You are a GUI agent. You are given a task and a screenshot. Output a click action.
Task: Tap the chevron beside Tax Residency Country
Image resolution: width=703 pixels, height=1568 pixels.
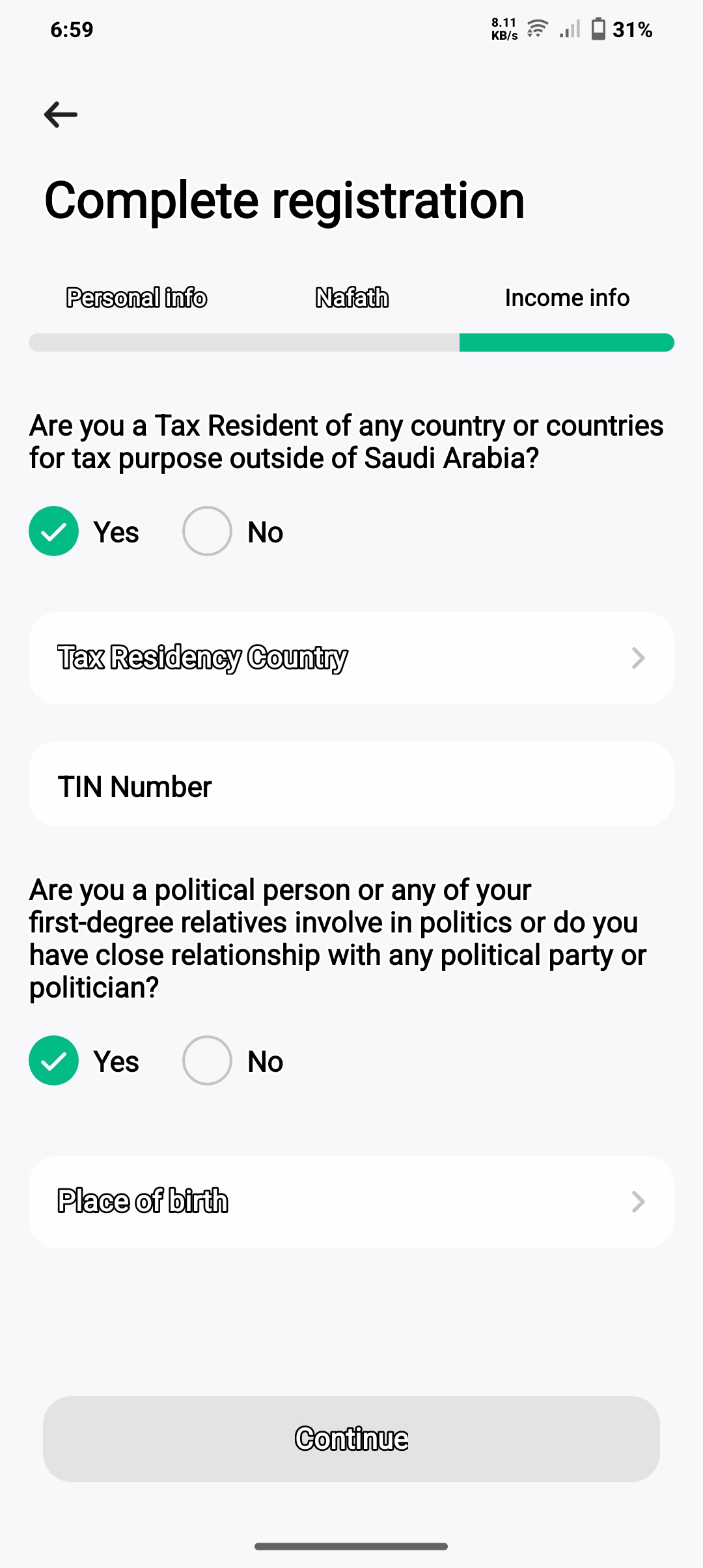(638, 658)
